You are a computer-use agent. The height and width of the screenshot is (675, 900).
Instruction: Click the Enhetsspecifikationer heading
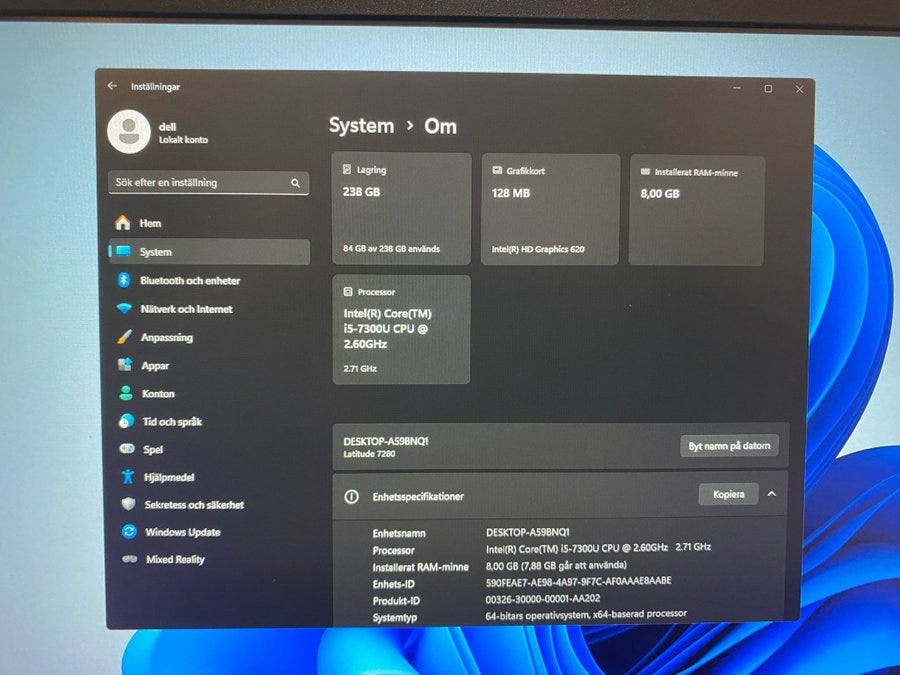point(418,496)
